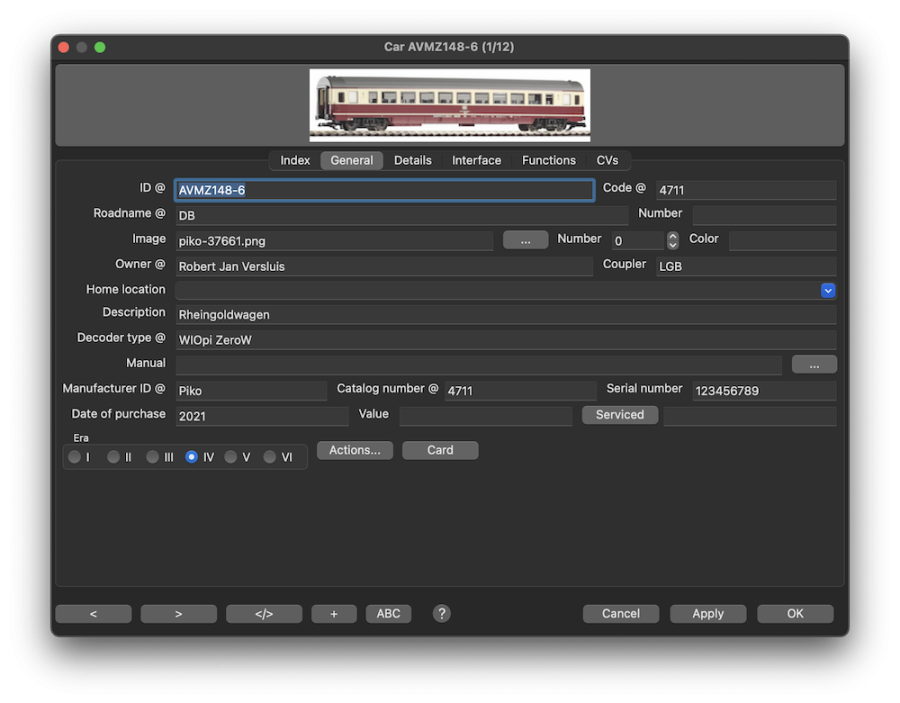Open the CVs tab
The width and height of the screenshot is (900, 703).
(607, 160)
